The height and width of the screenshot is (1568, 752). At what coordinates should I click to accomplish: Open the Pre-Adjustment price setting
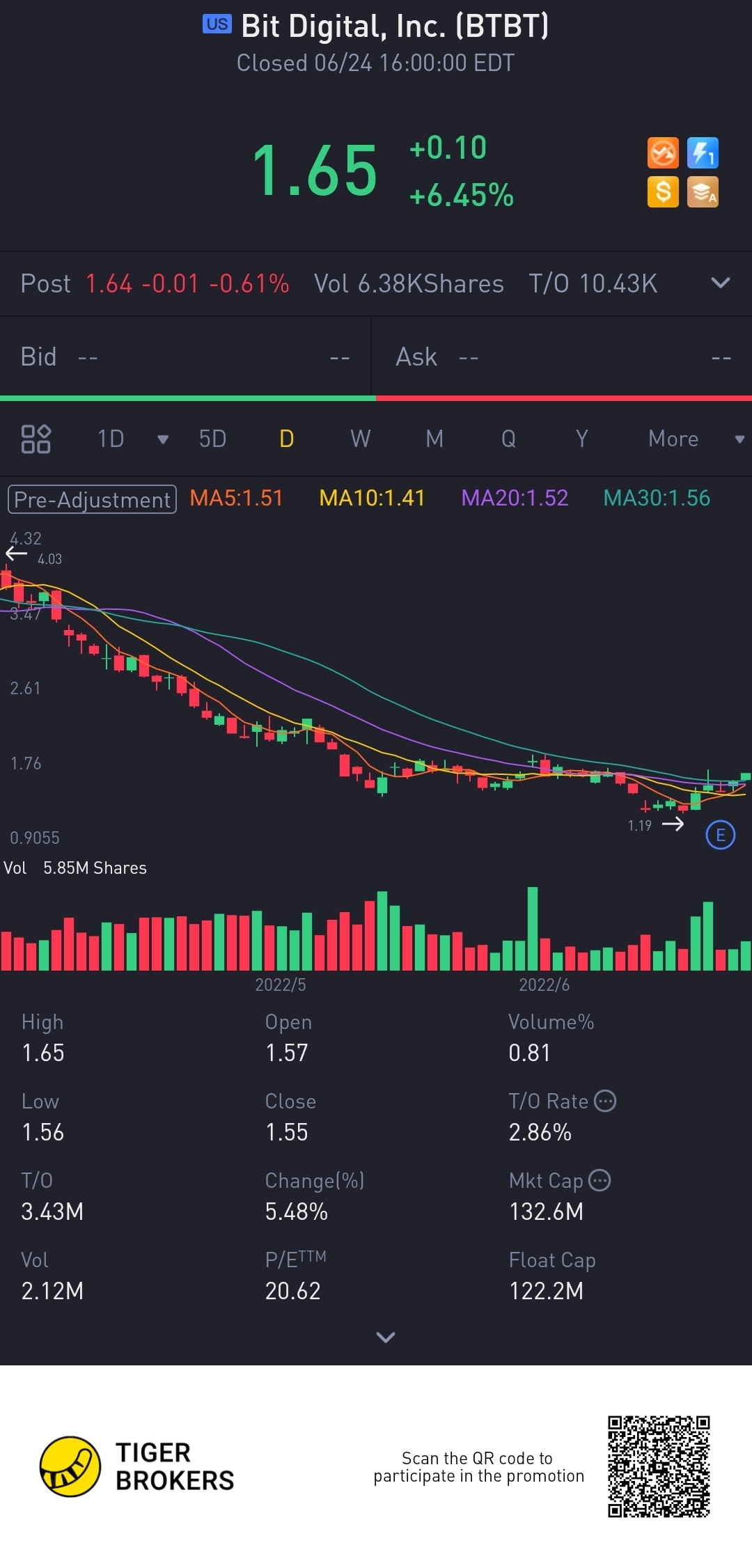point(92,499)
